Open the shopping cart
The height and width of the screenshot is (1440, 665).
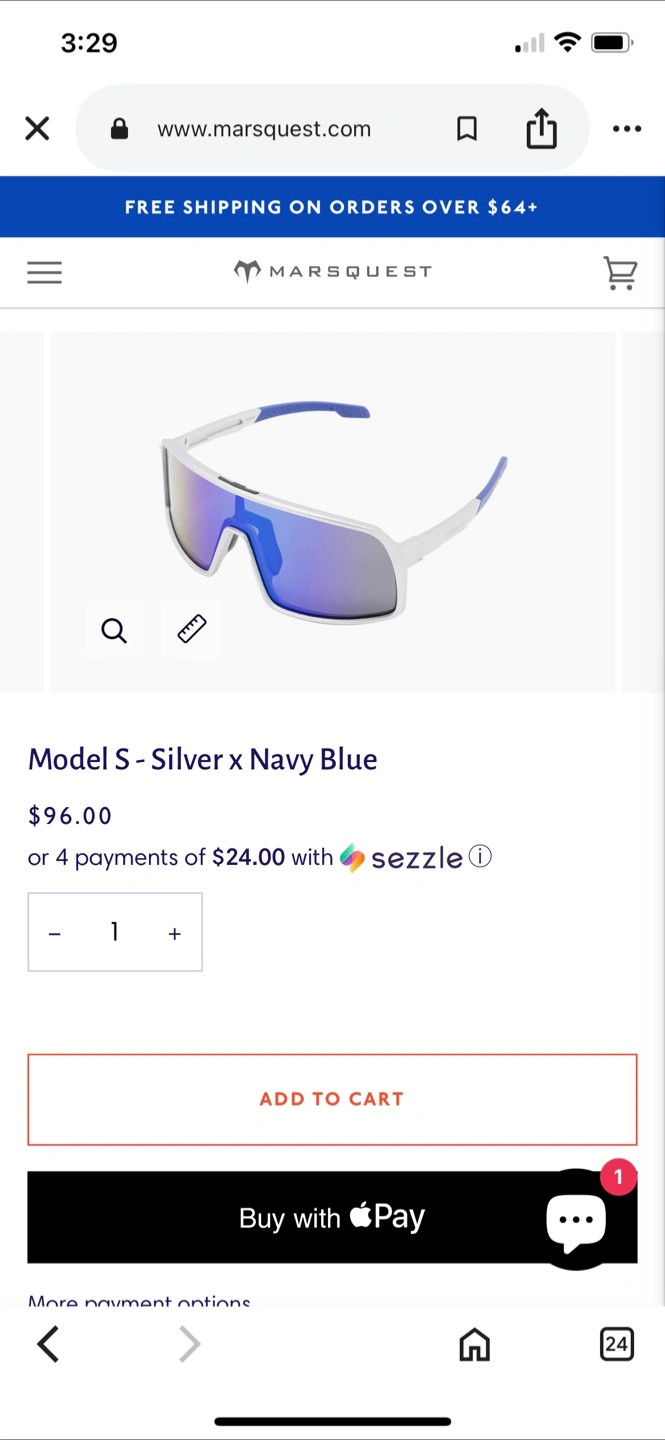620,272
